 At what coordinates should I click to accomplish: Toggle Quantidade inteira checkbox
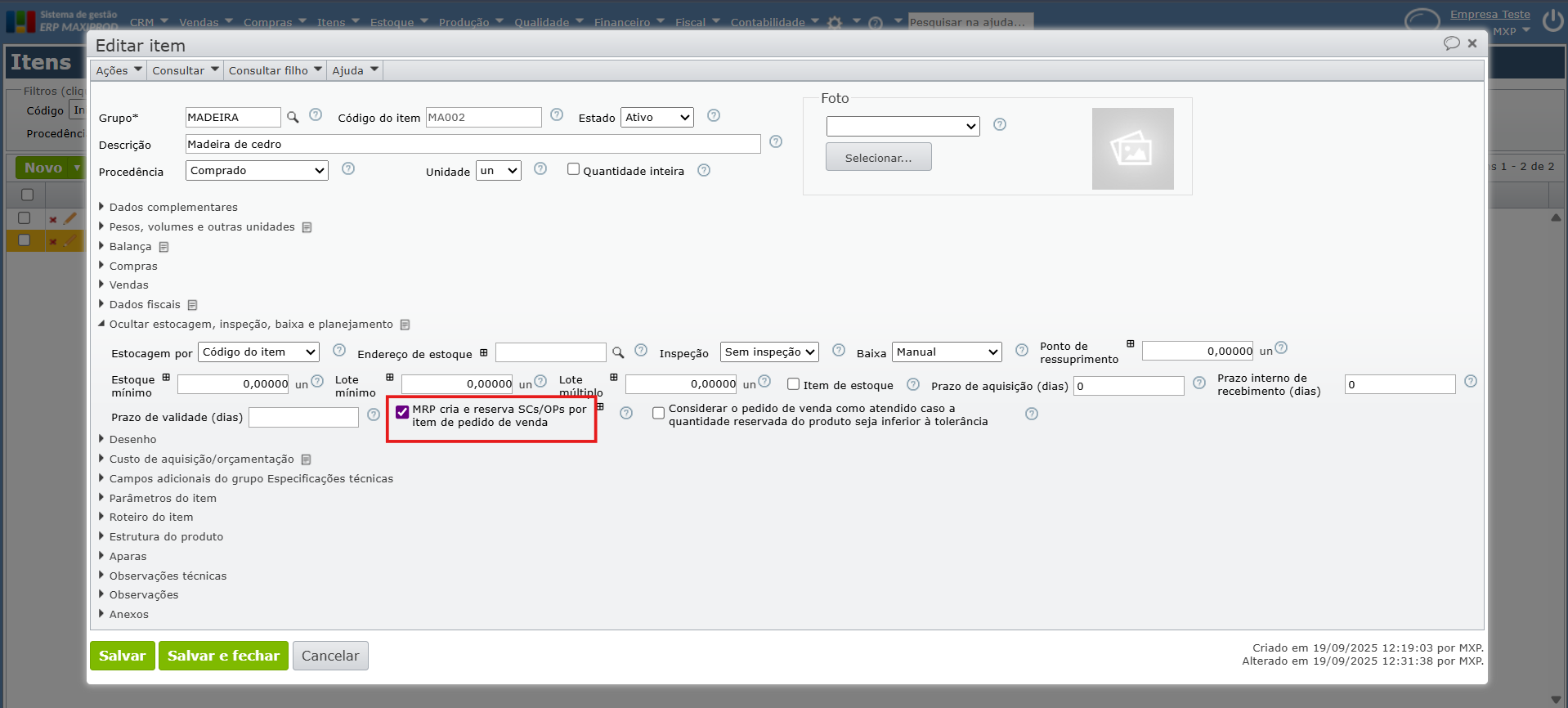pyautogui.click(x=574, y=169)
